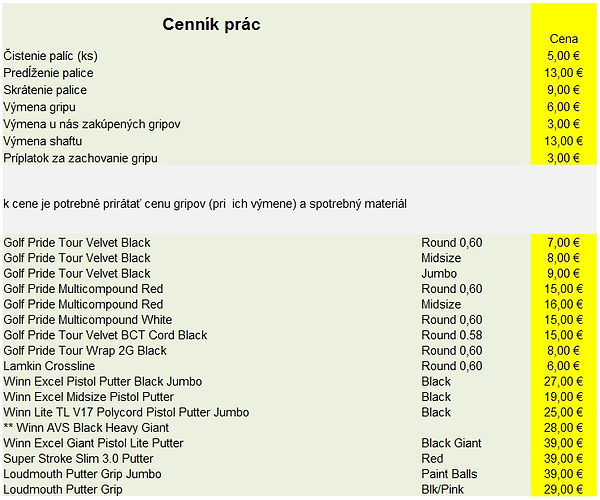
Task: Click the Jumbo size cell
Action: (x=439, y=274)
